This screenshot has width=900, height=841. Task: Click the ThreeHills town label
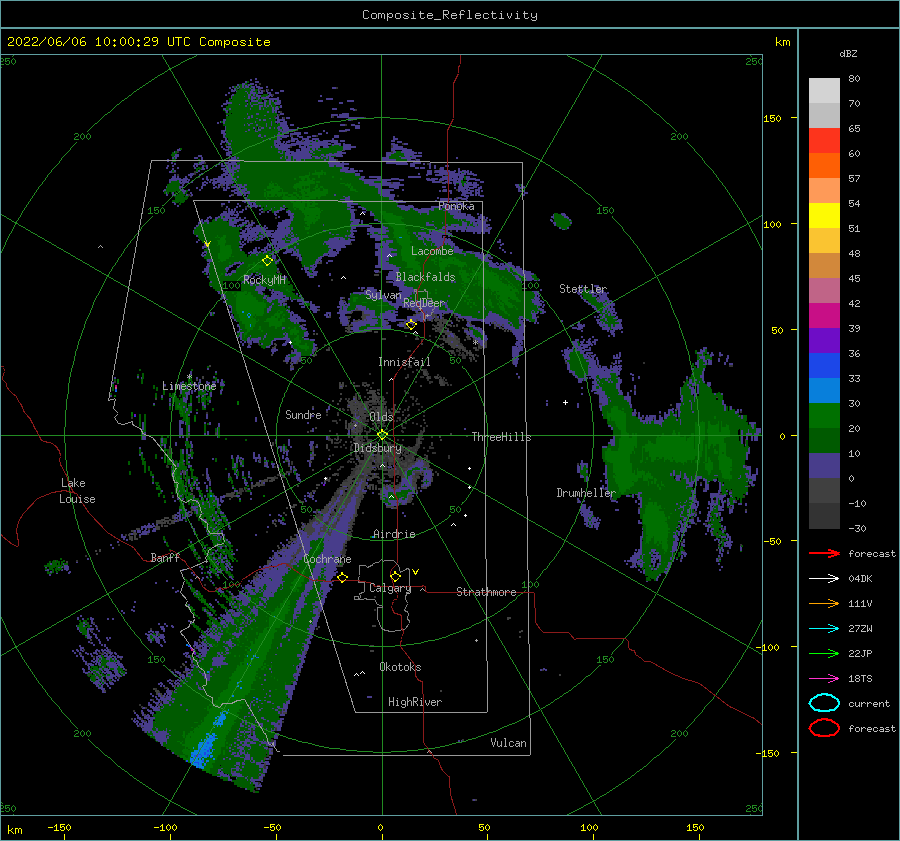[501, 437]
